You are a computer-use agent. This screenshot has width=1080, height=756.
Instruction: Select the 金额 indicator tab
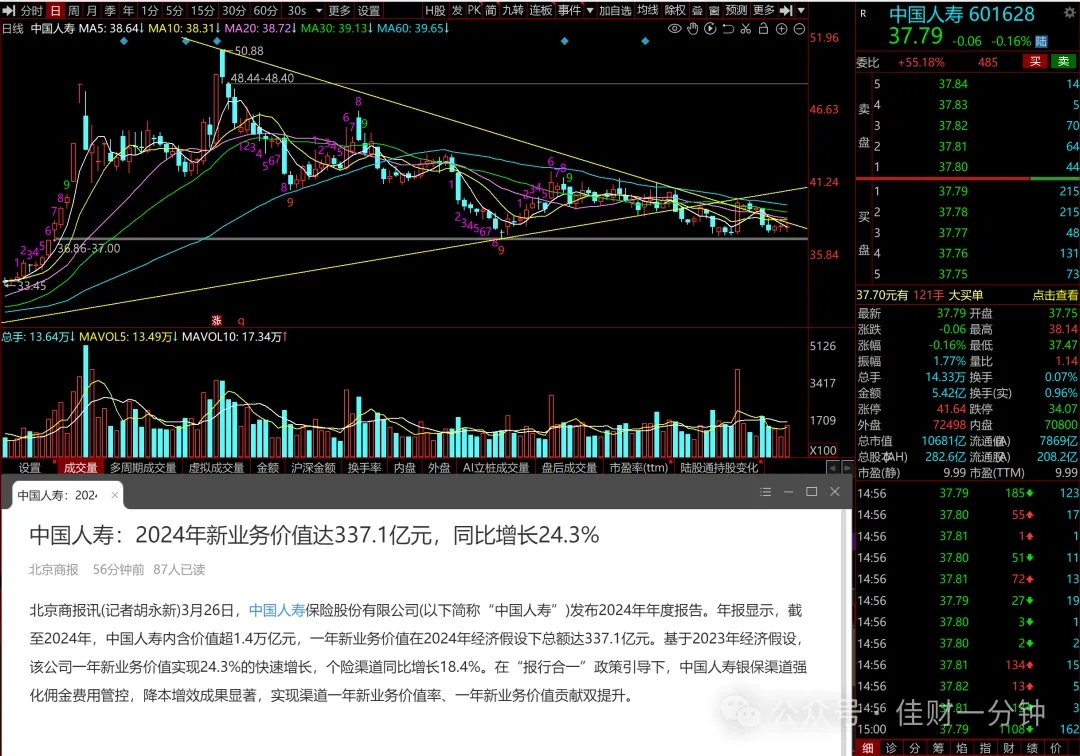pyautogui.click(x=268, y=468)
